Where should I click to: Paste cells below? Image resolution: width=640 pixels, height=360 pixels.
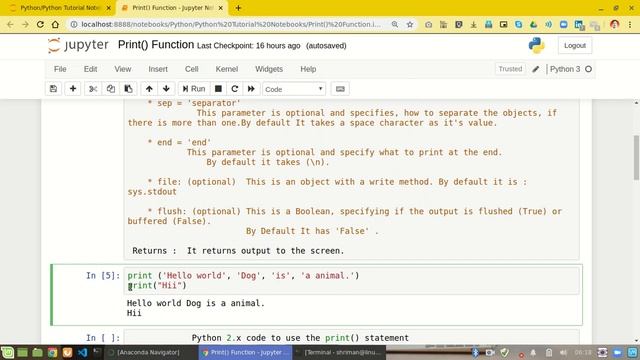(x=128, y=89)
